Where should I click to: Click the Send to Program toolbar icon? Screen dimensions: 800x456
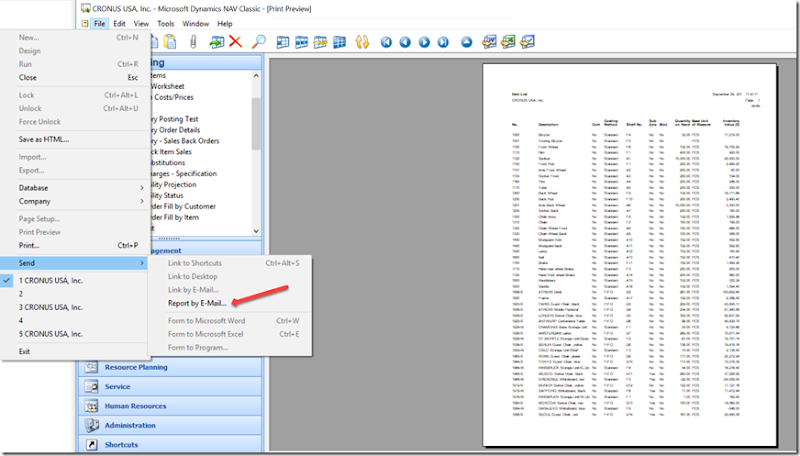tap(527, 42)
